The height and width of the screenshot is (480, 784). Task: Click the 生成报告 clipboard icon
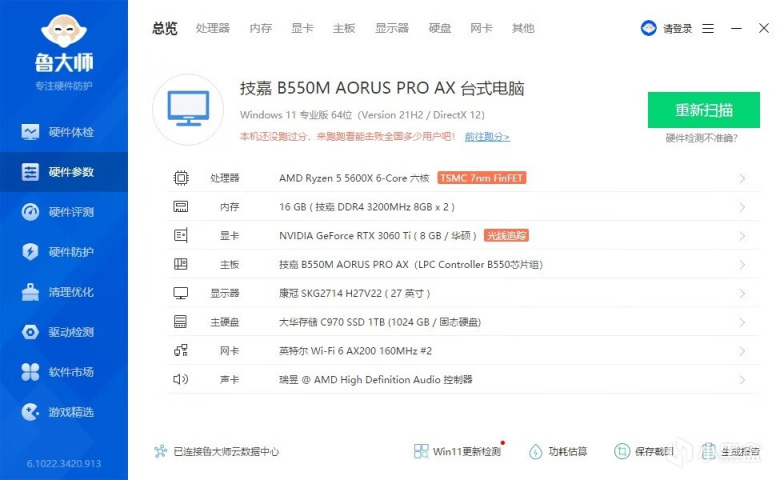(x=708, y=452)
